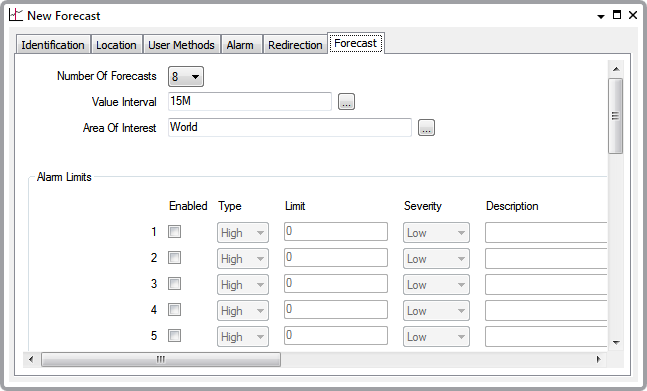This screenshot has width=647, height=391.
Task: Enable alarm limit 1 checkbox
Action: coord(175,232)
